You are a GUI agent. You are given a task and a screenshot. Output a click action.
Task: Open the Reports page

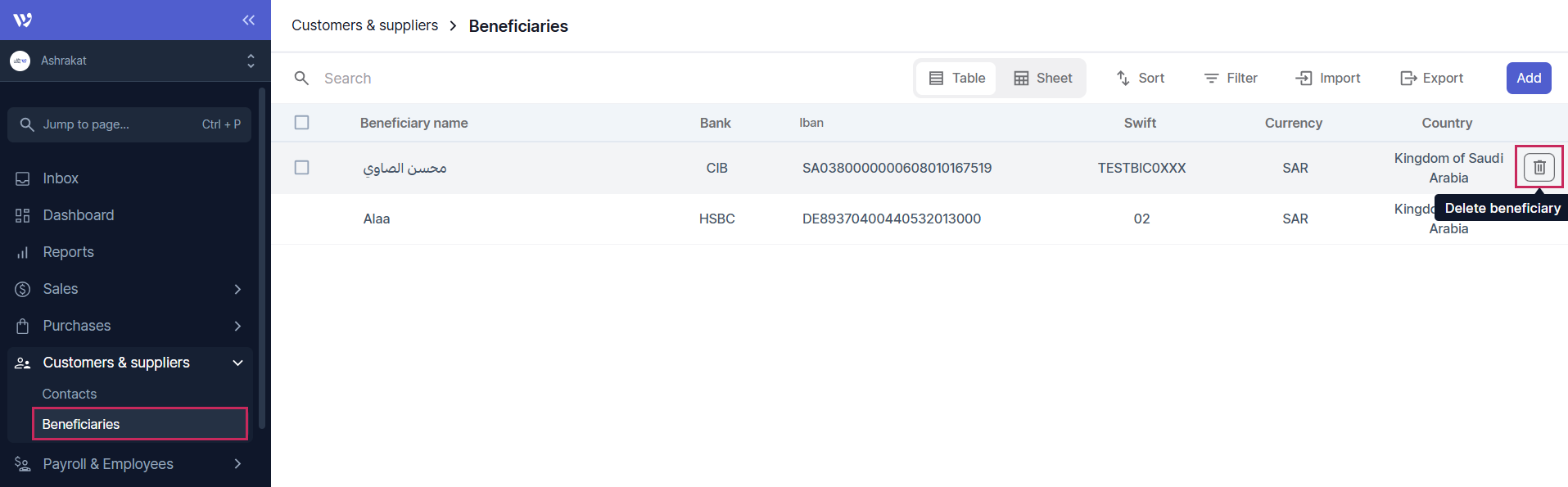pyautogui.click(x=68, y=252)
